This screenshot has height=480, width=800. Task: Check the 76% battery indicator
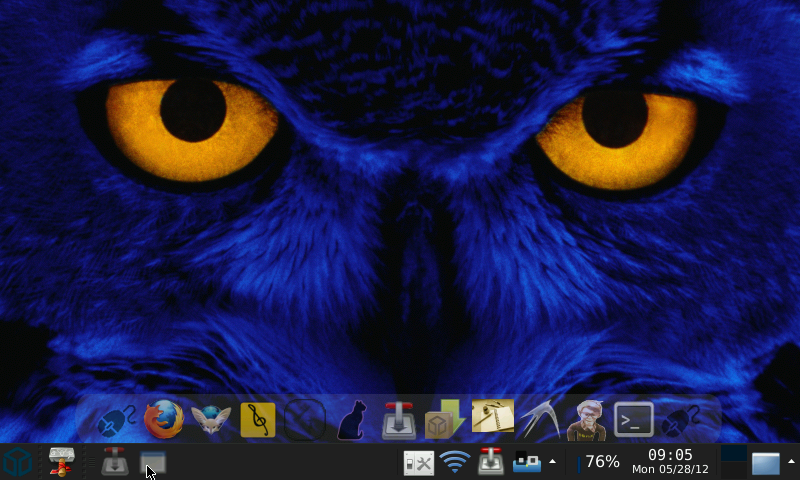click(x=601, y=462)
